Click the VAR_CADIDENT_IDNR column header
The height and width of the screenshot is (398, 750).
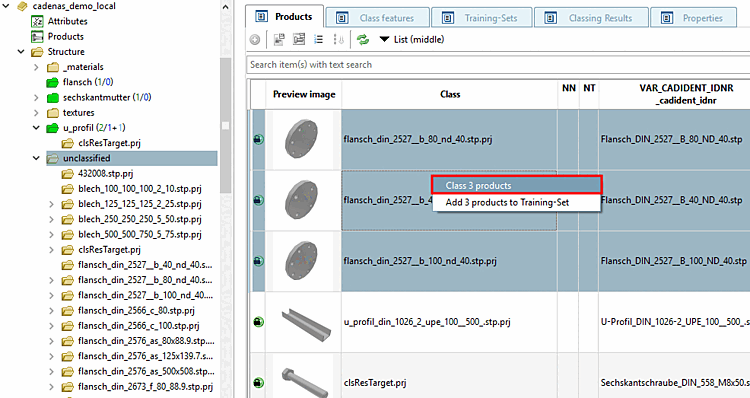click(x=674, y=94)
